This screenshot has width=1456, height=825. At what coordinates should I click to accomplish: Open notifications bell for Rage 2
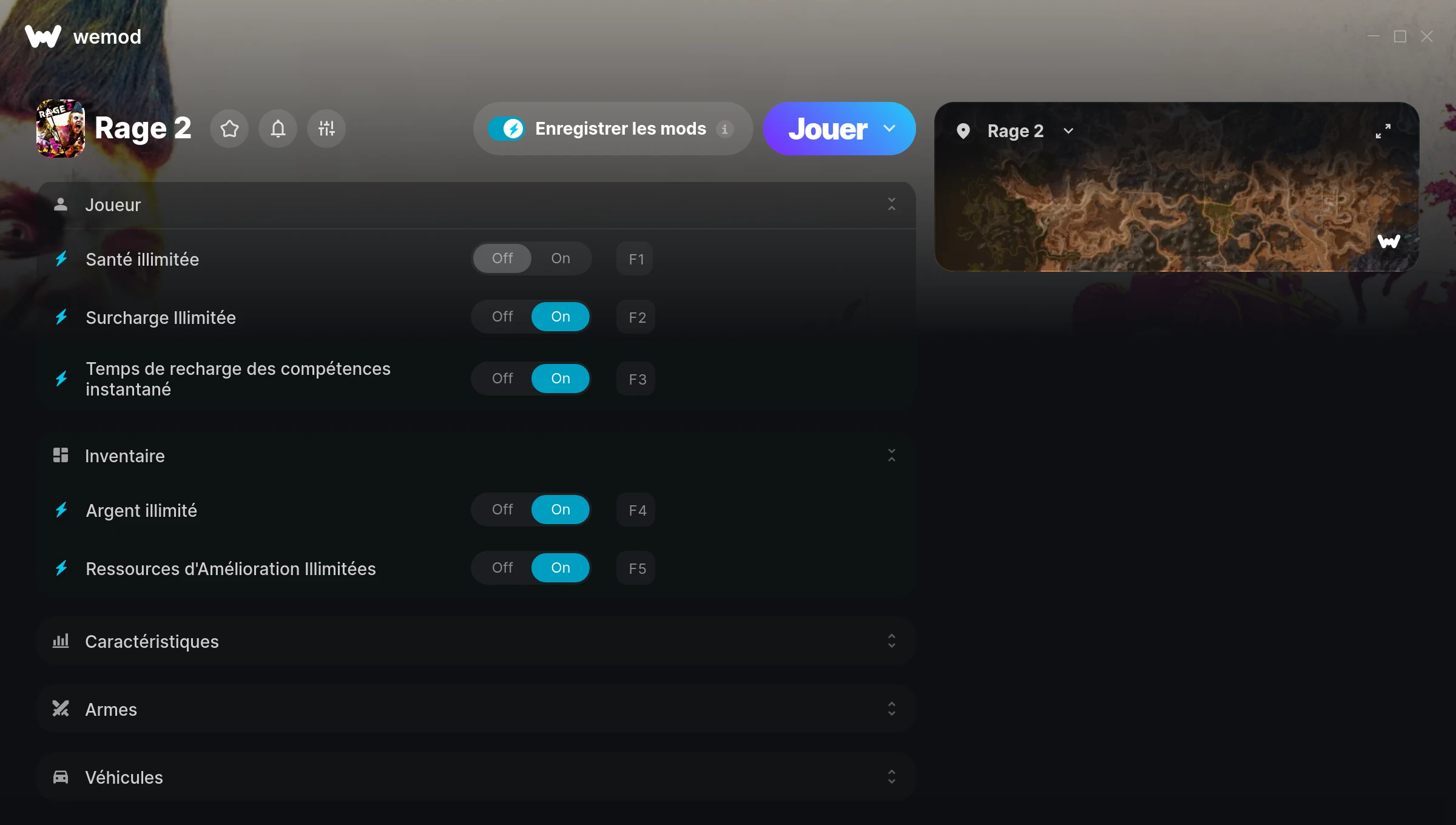278,129
